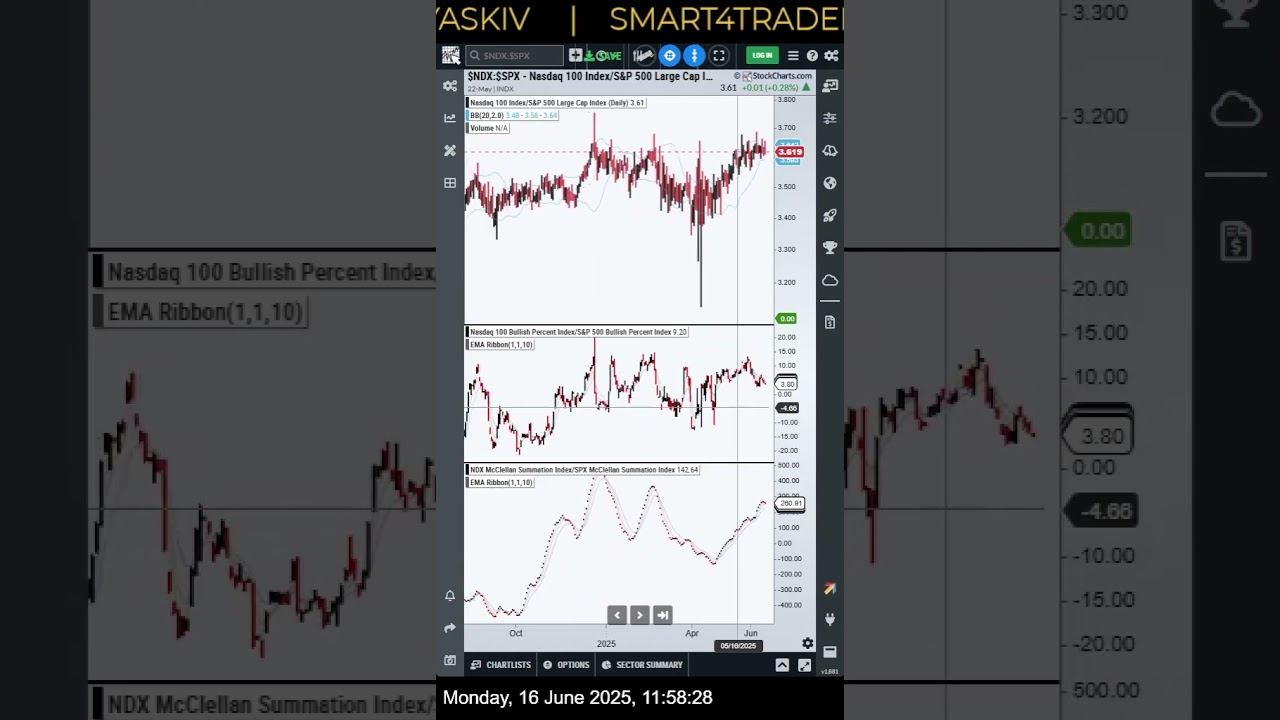Open the CHARTLISTS tab
Image resolution: width=1280 pixels, height=720 pixels.
501,665
